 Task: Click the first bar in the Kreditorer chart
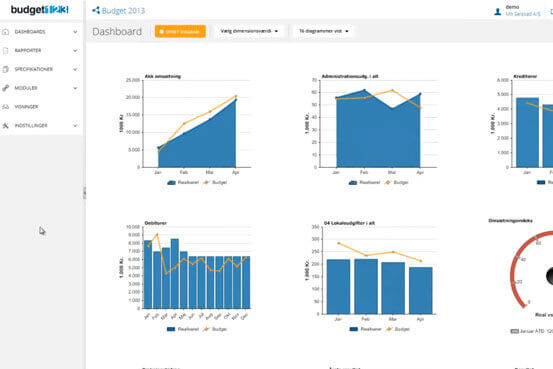coord(527,132)
